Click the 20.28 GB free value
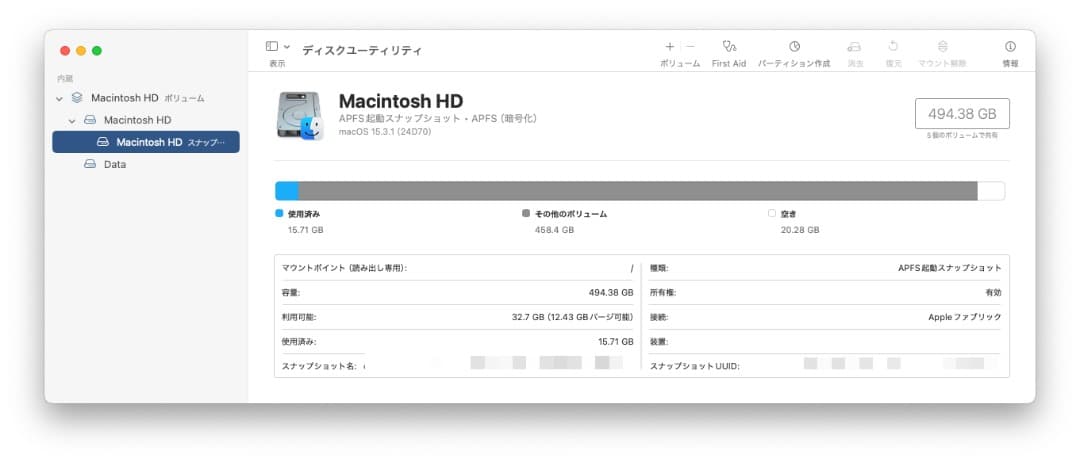 [800, 230]
